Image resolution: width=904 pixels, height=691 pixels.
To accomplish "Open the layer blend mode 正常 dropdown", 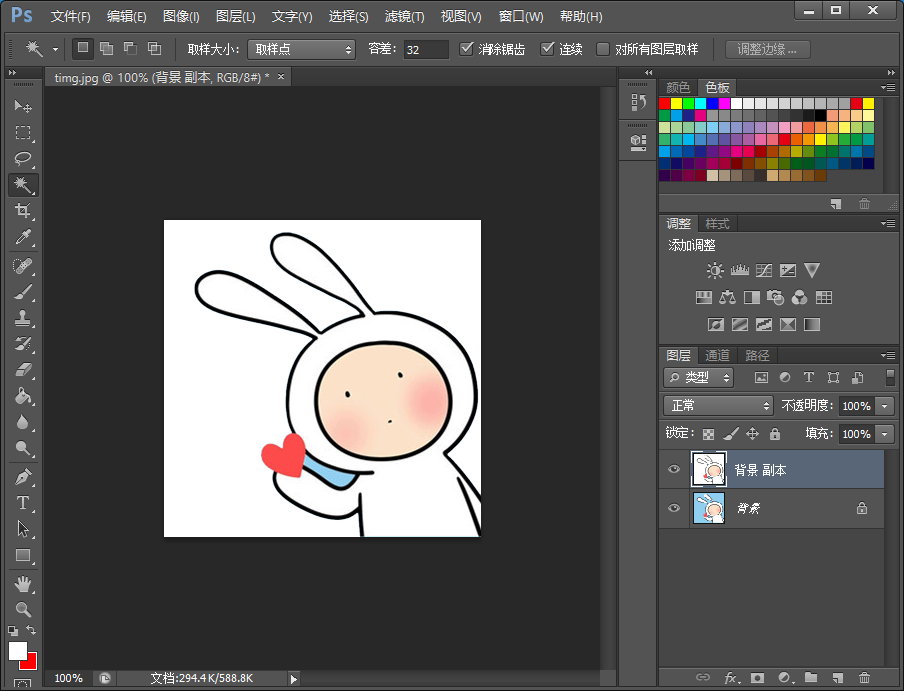I will 718,406.
